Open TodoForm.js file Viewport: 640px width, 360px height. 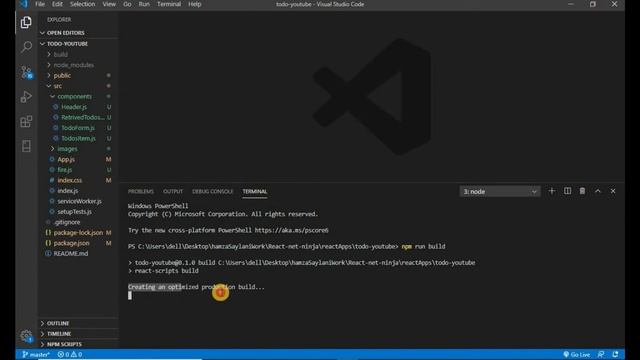[x=78, y=128]
